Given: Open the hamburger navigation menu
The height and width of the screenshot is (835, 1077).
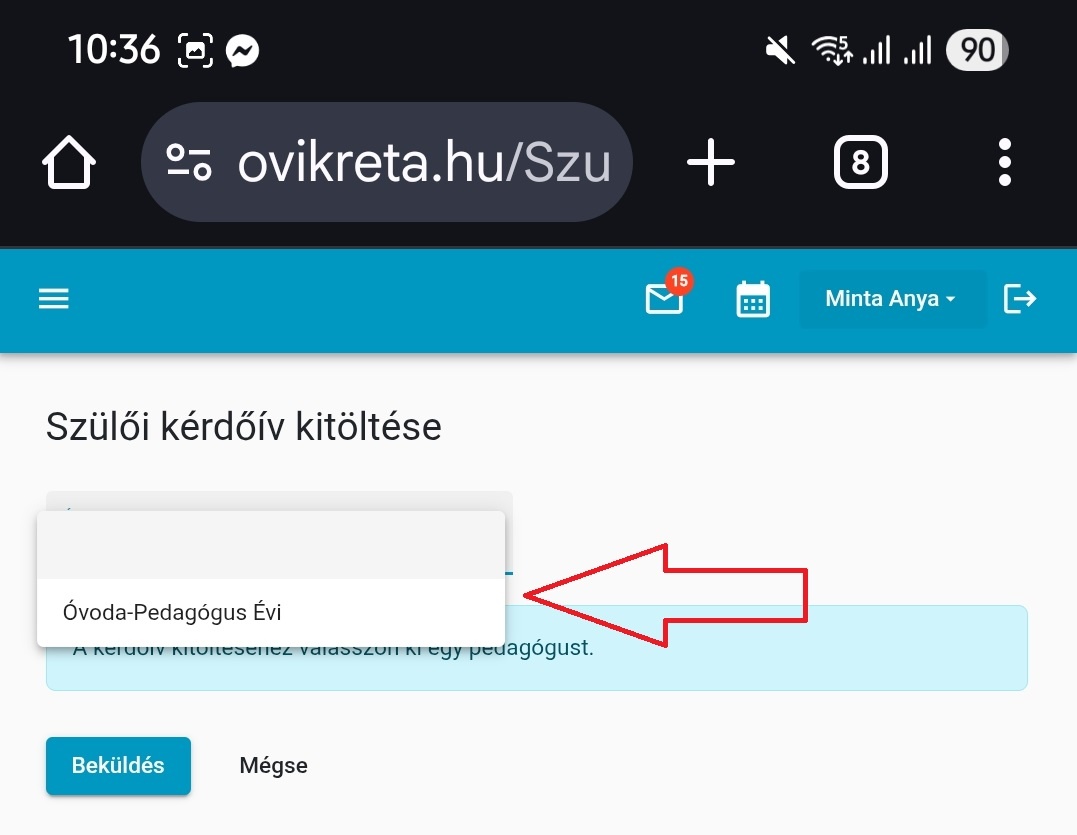Looking at the screenshot, I should point(54,299).
